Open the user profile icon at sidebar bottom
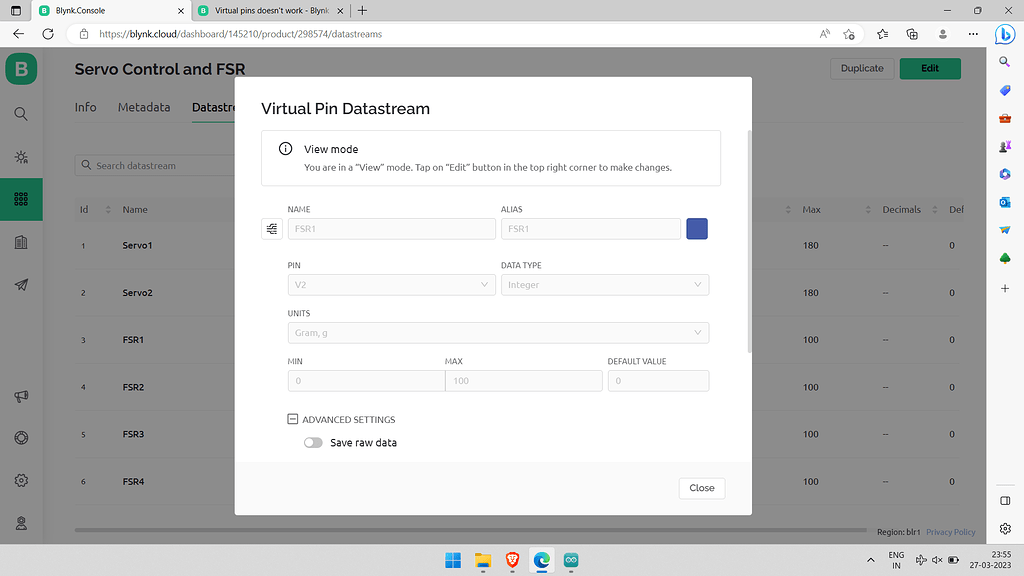This screenshot has height=576, width=1024. (20, 523)
